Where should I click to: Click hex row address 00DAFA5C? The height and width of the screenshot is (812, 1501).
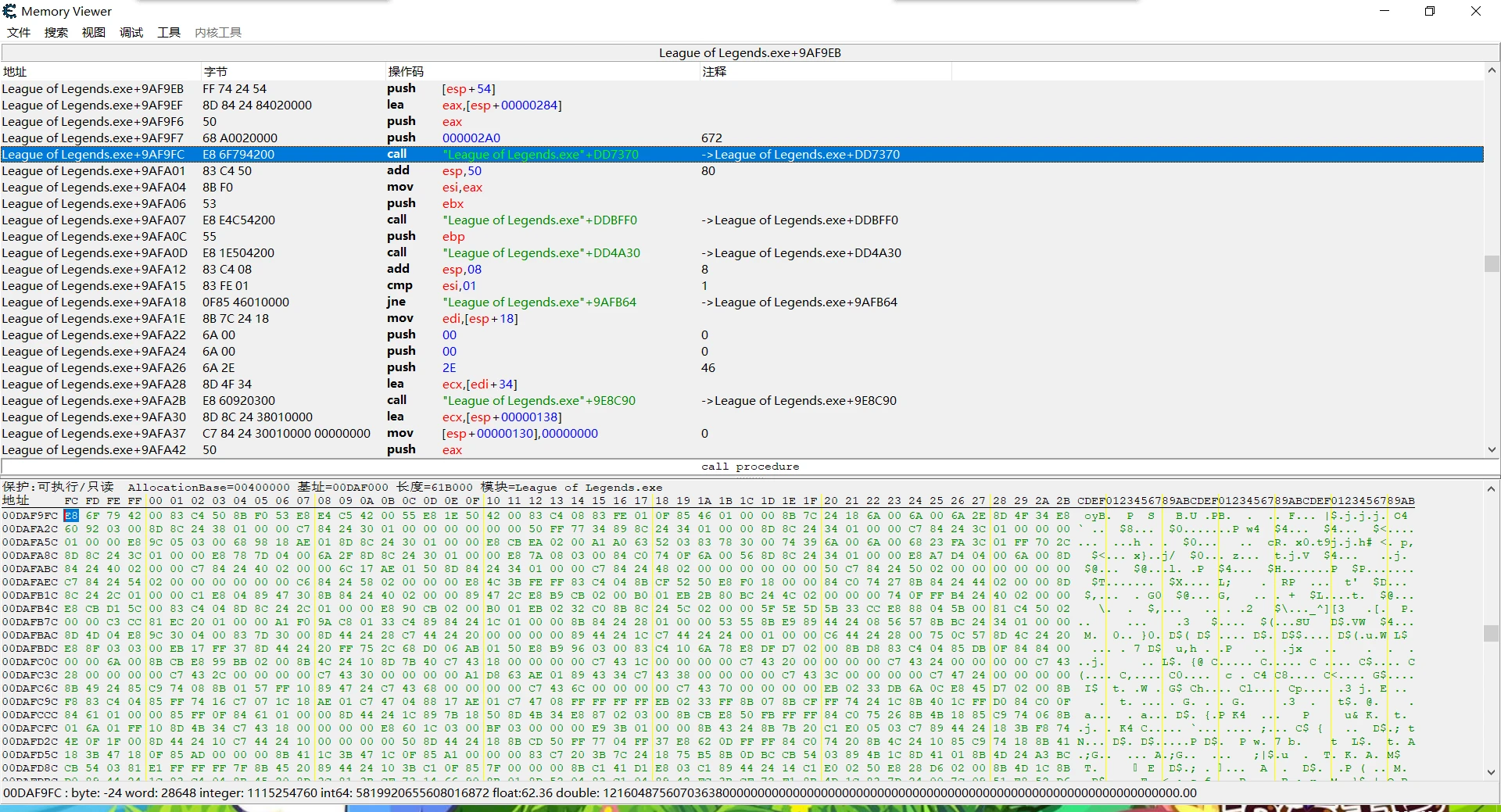[x=30, y=542]
